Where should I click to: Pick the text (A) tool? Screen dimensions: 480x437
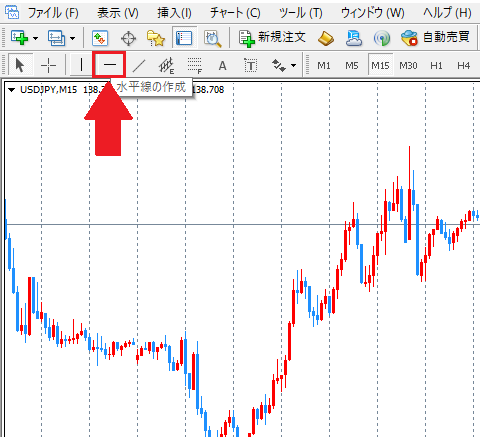tap(222, 66)
